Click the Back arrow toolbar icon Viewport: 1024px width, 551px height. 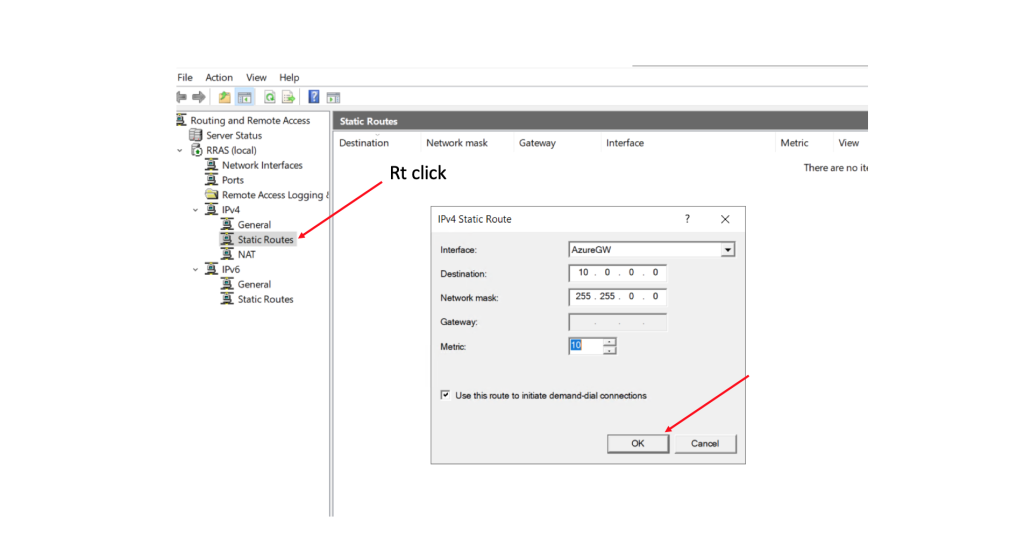182,97
